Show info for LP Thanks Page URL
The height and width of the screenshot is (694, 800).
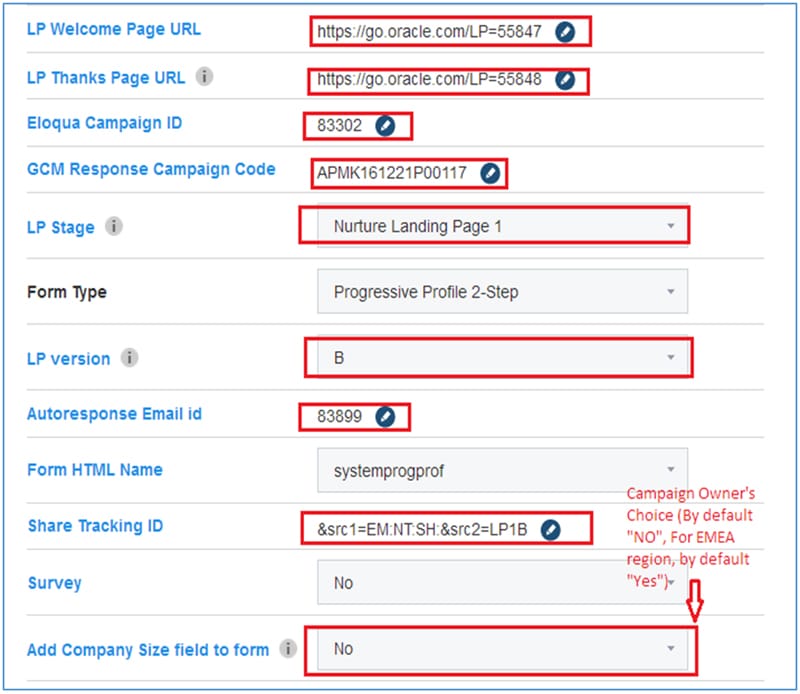click(205, 77)
